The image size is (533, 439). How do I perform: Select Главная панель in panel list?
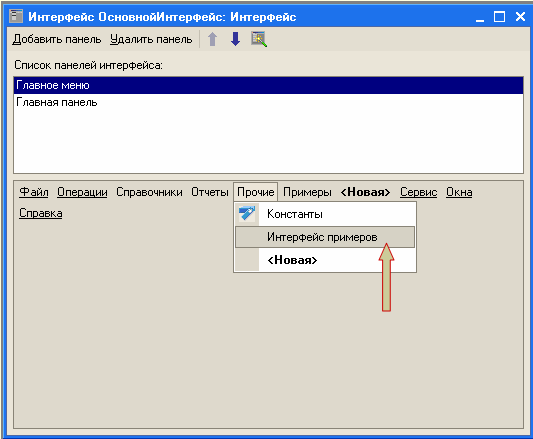[x=268, y=102]
